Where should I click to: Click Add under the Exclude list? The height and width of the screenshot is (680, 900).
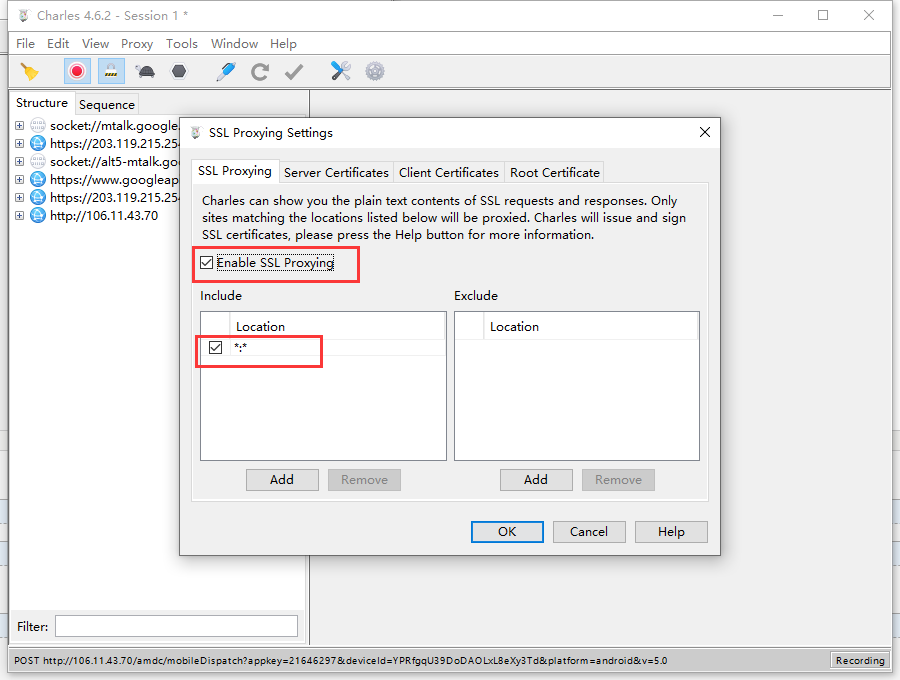pyautogui.click(x=536, y=480)
